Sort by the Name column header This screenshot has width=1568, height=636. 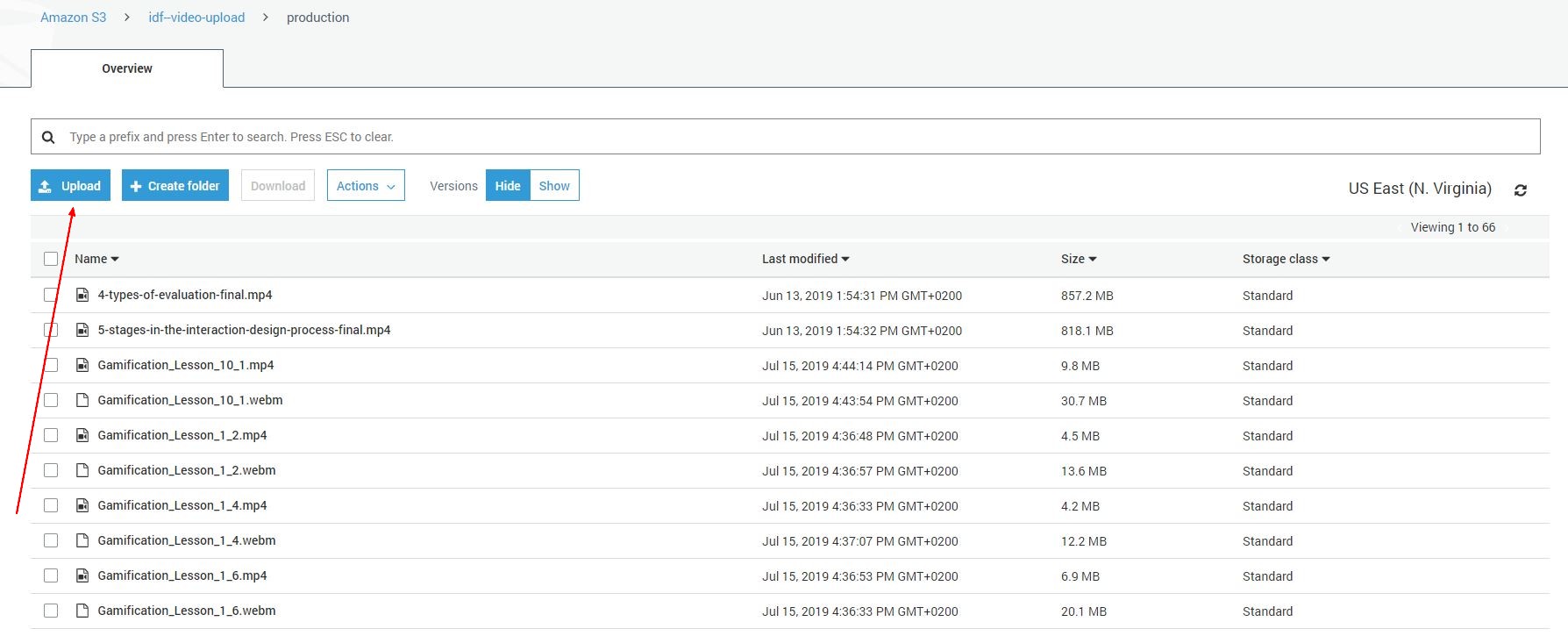[x=96, y=259]
